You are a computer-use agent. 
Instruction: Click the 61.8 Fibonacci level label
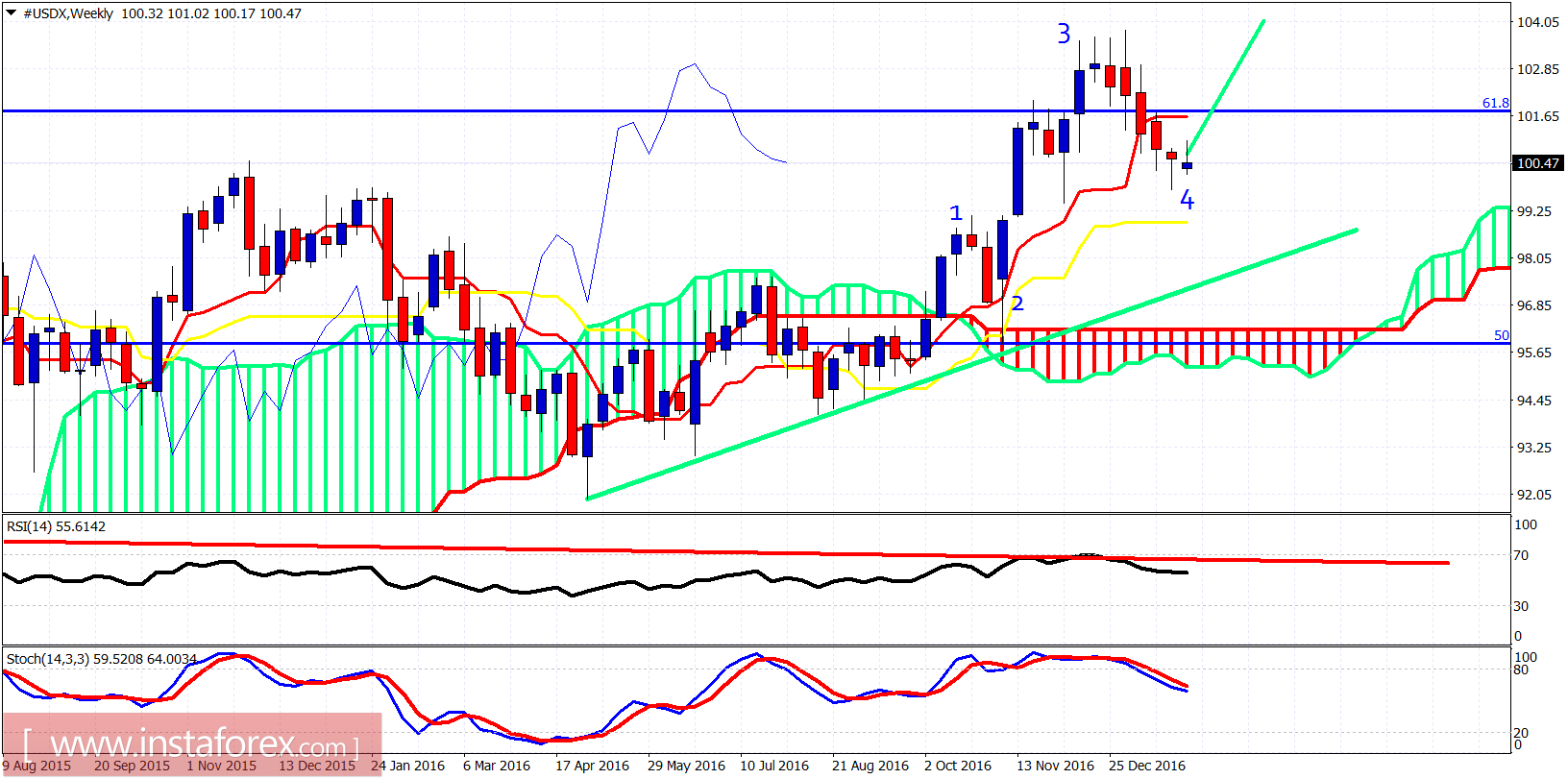1496,103
